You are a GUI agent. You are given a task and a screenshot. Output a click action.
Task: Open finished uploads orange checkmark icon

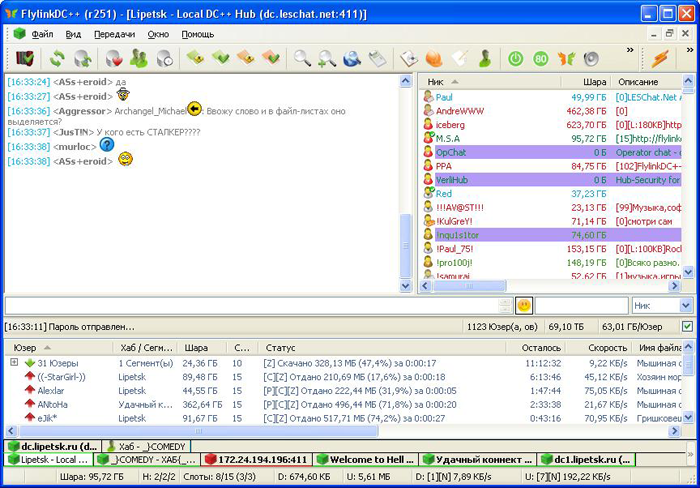tap(271, 58)
